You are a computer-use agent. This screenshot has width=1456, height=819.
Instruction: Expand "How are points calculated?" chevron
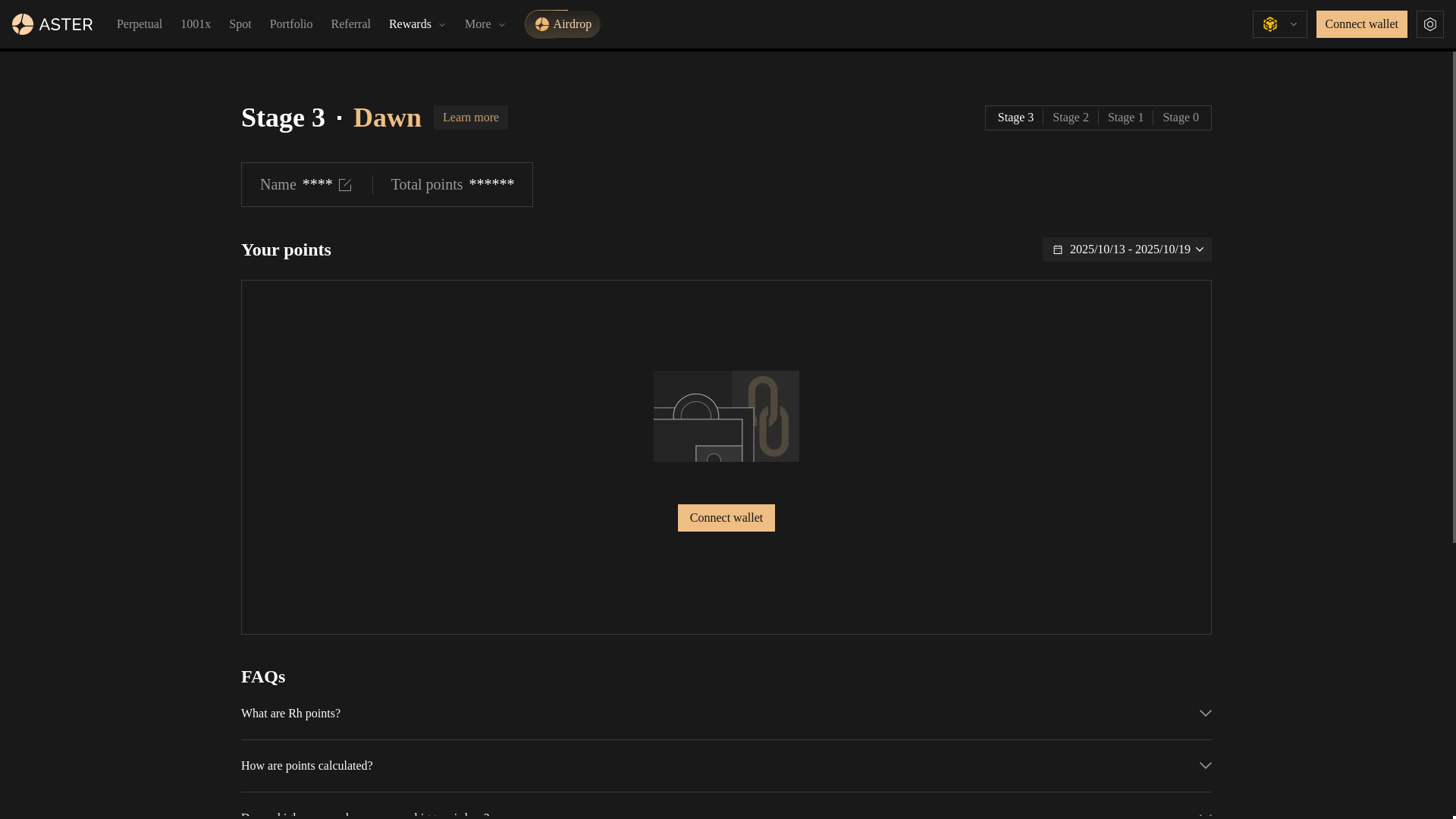point(1205,766)
